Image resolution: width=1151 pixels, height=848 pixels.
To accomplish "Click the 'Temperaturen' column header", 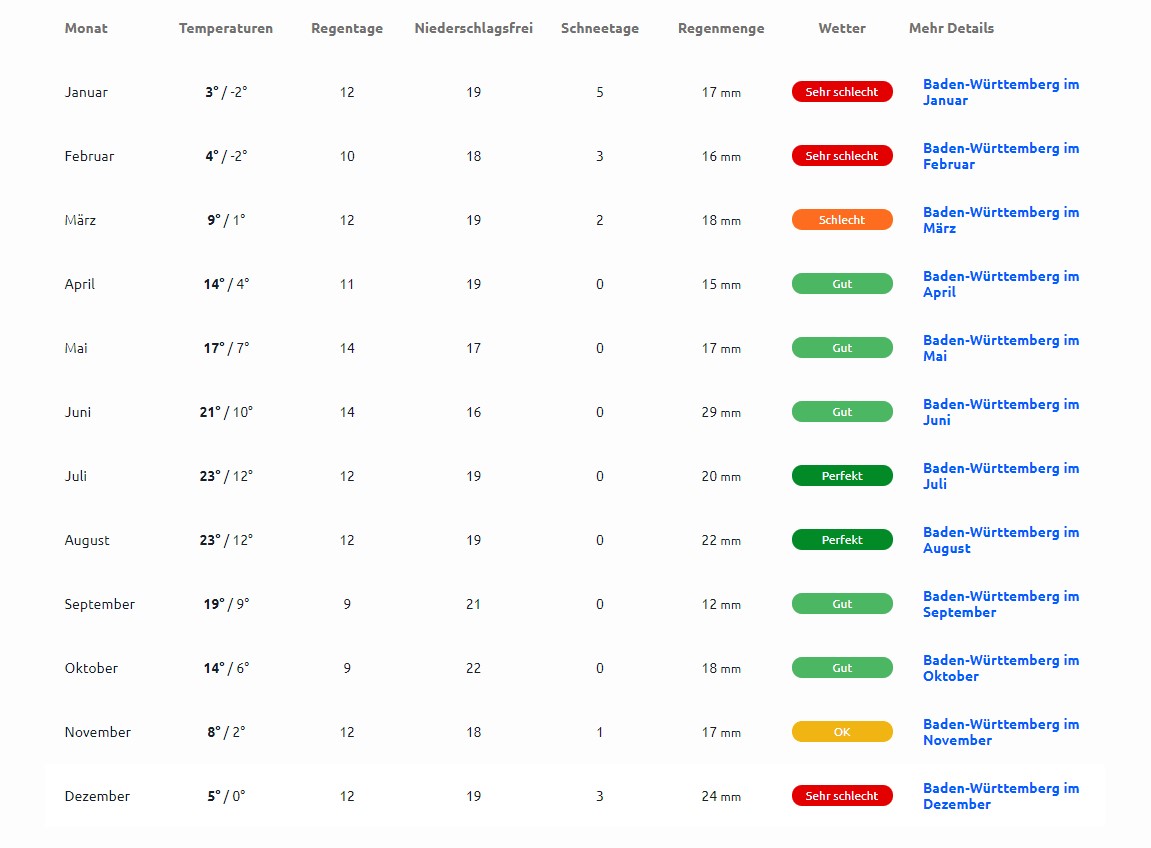I will point(226,29).
